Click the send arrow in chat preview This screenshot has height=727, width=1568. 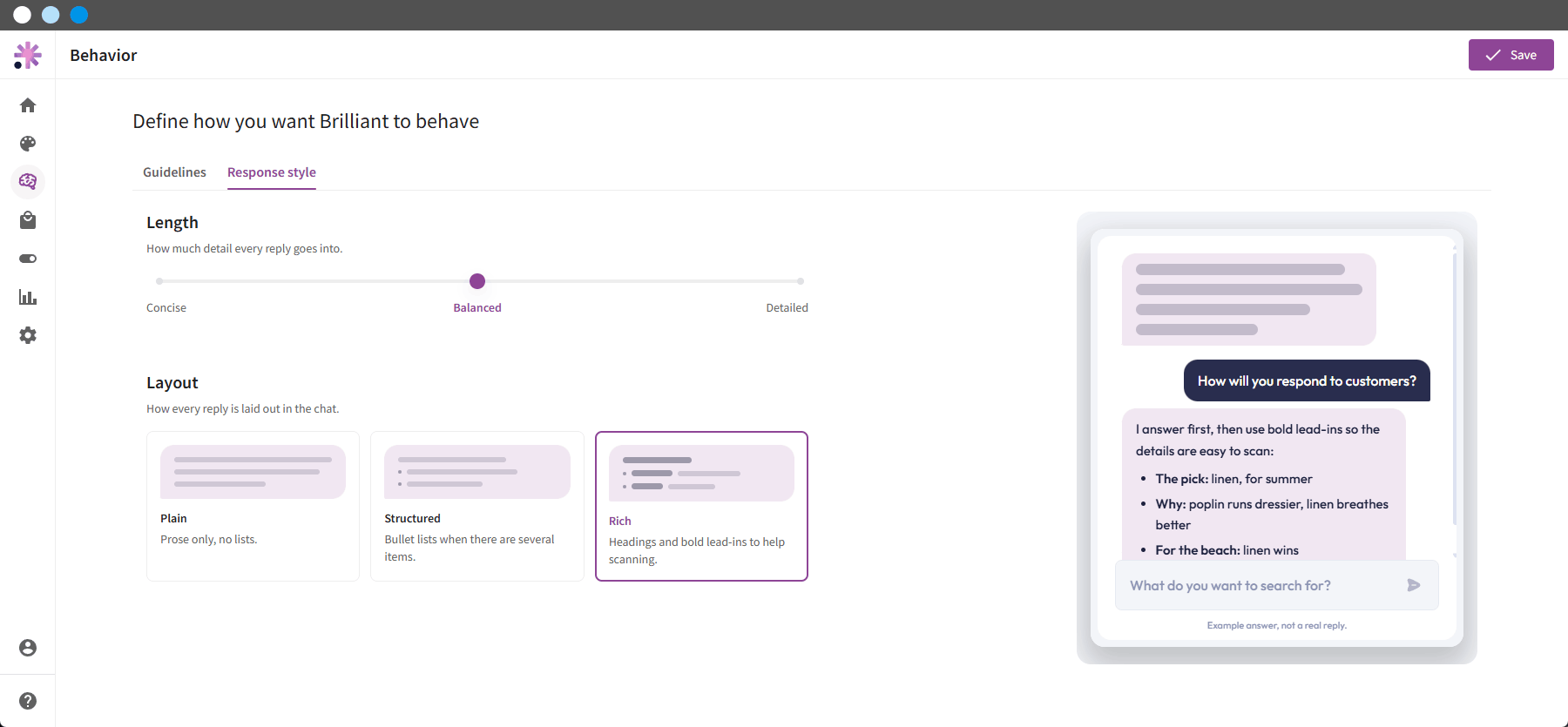pos(1414,585)
